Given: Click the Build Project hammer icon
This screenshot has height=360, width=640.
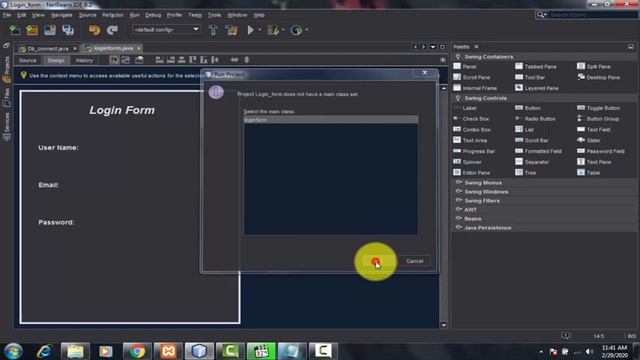Looking at the screenshot, I should (213, 30).
